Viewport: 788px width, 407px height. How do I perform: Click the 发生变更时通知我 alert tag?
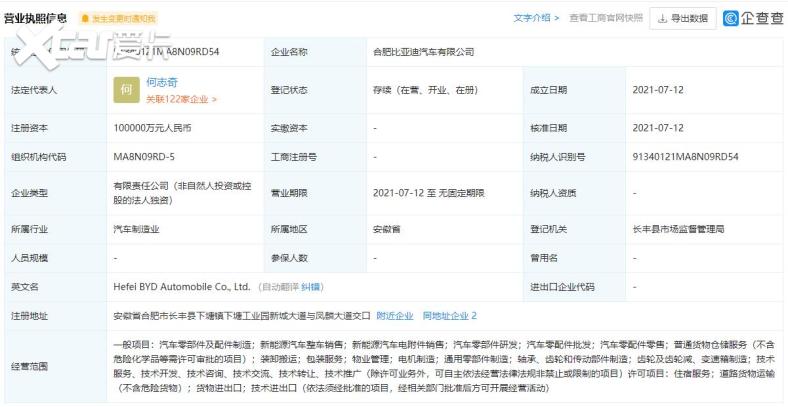(119, 19)
